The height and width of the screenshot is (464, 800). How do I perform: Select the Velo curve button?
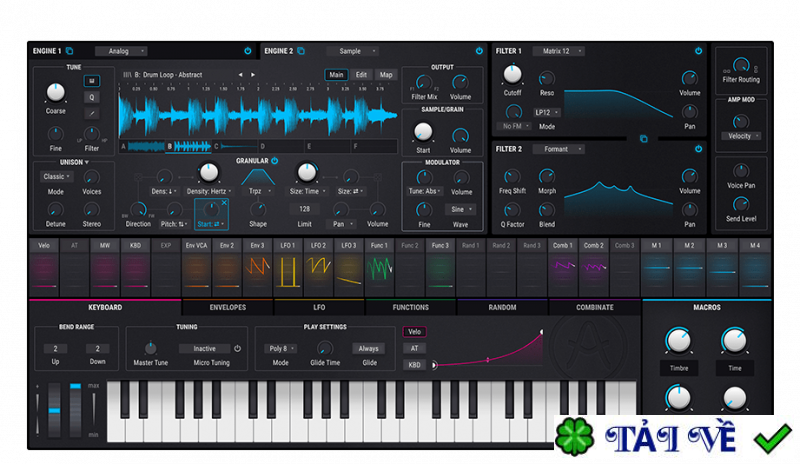(414, 332)
